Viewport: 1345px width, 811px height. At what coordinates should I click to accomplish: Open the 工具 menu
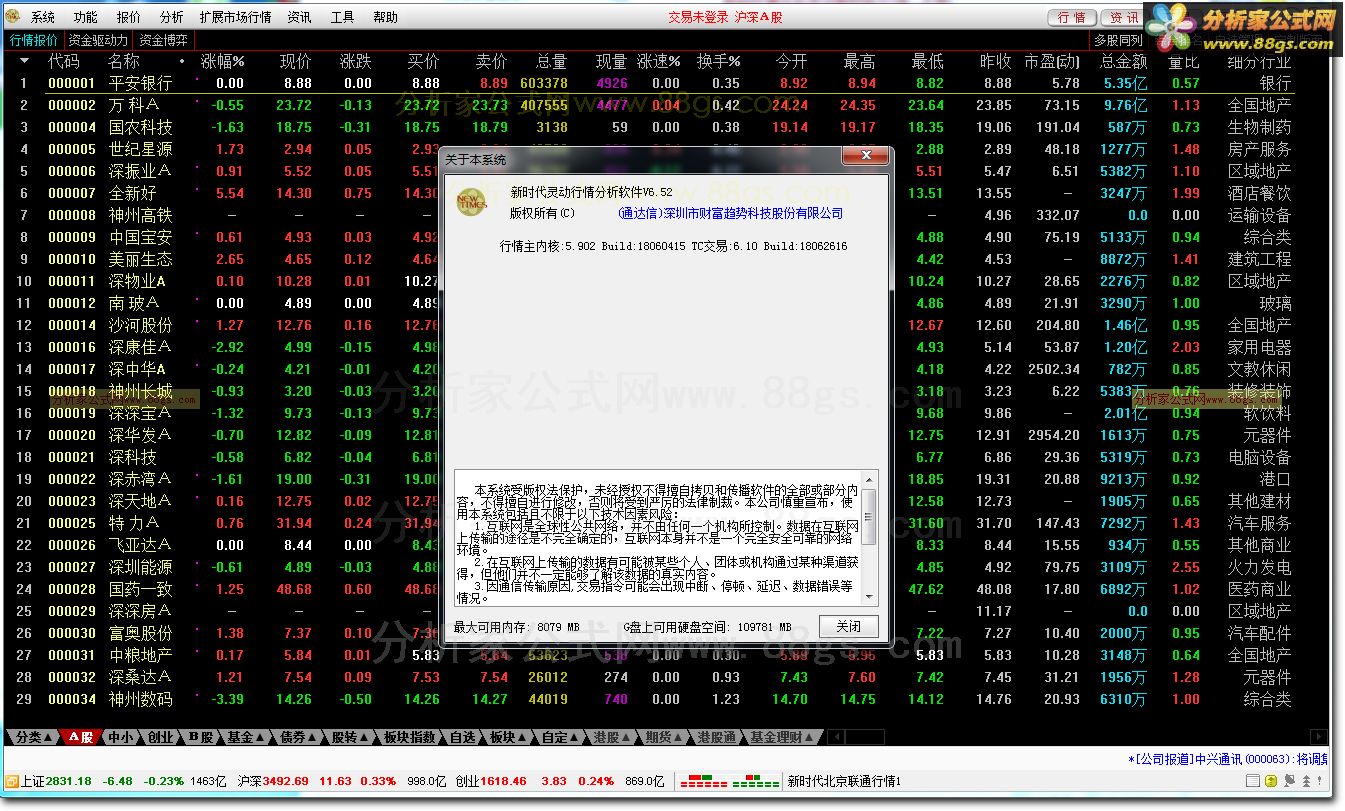[x=343, y=17]
